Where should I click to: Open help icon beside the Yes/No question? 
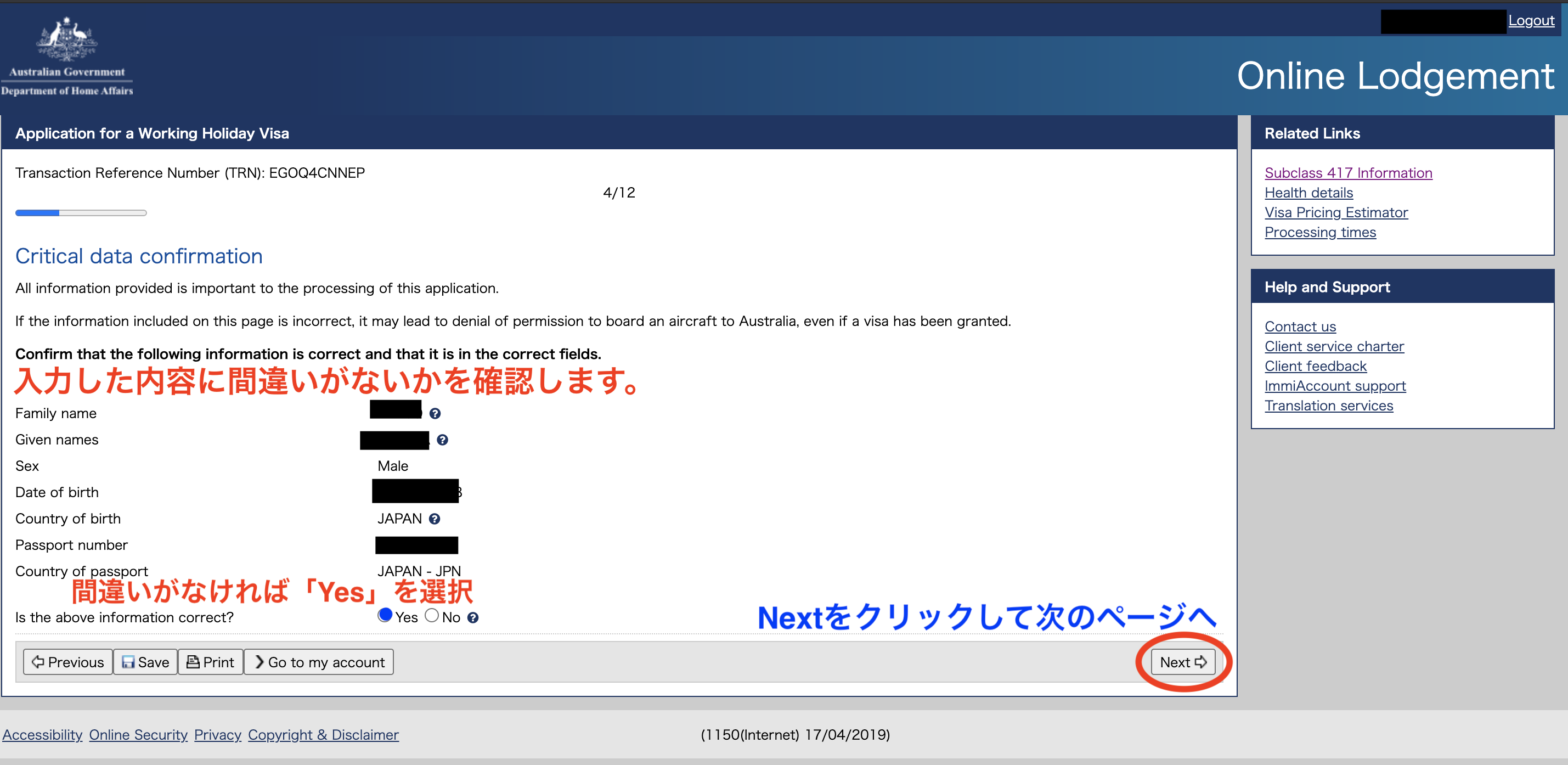tap(473, 617)
